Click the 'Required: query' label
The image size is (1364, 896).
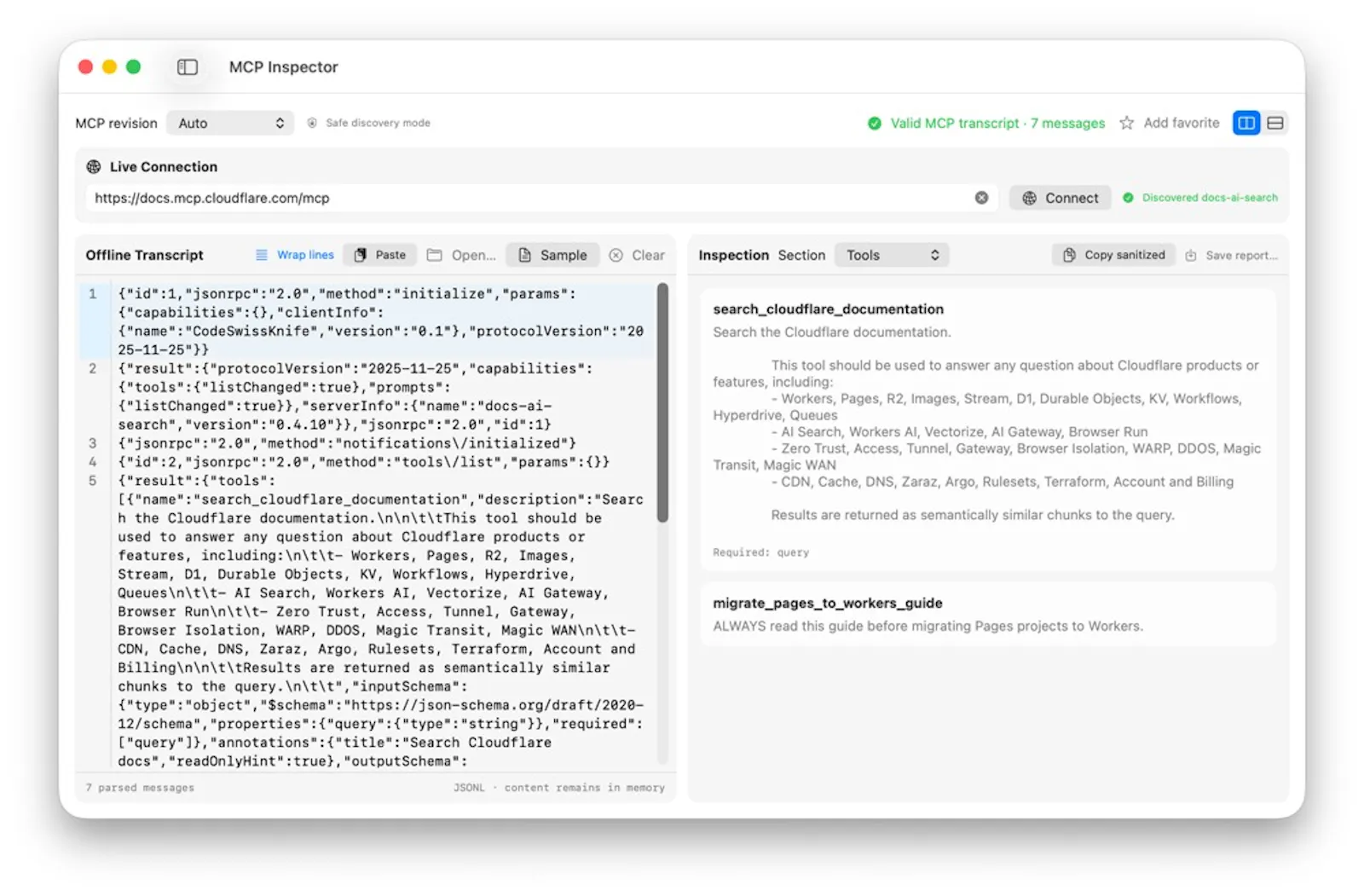point(760,553)
